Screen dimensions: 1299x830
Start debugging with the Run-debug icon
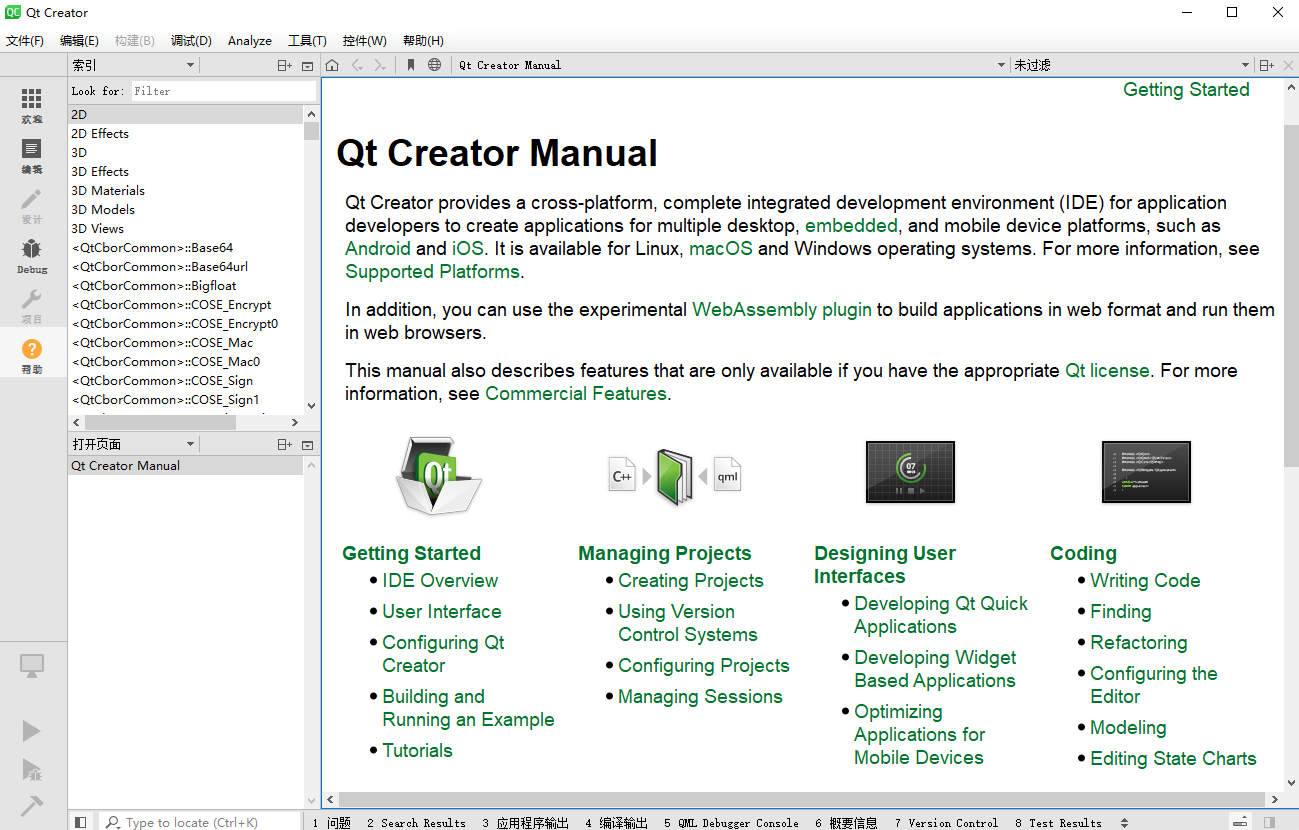(x=32, y=769)
